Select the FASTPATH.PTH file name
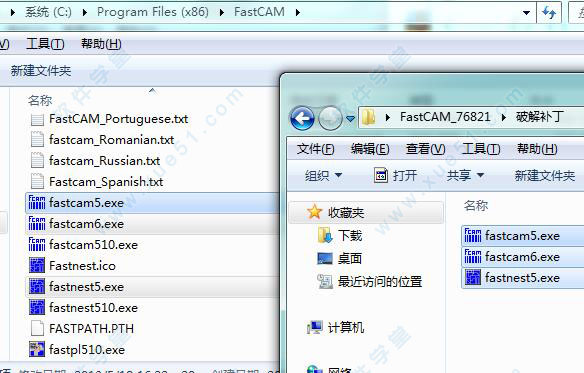The image size is (584, 373). click(x=91, y=329)
